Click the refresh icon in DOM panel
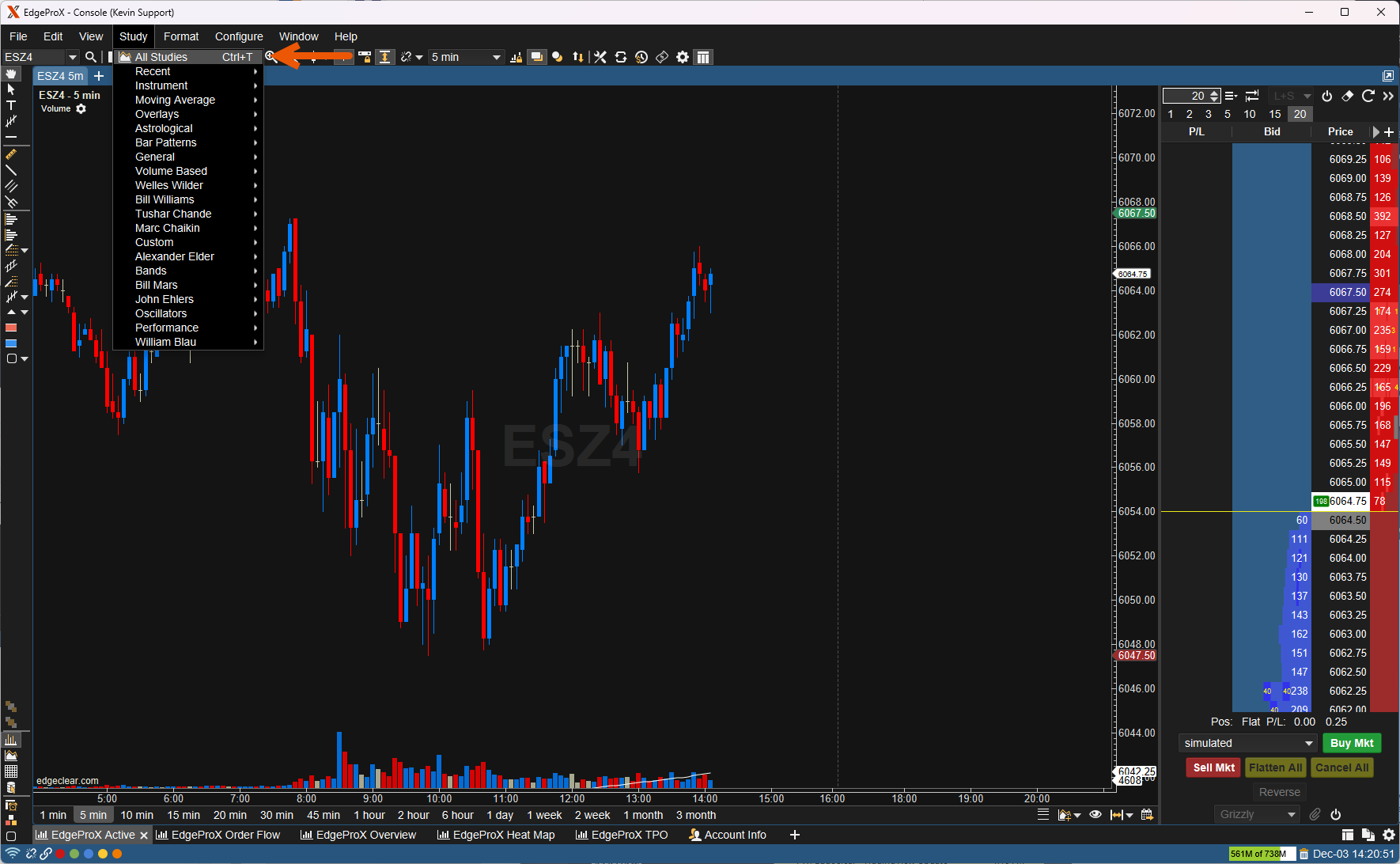 tap(1368, 96)
